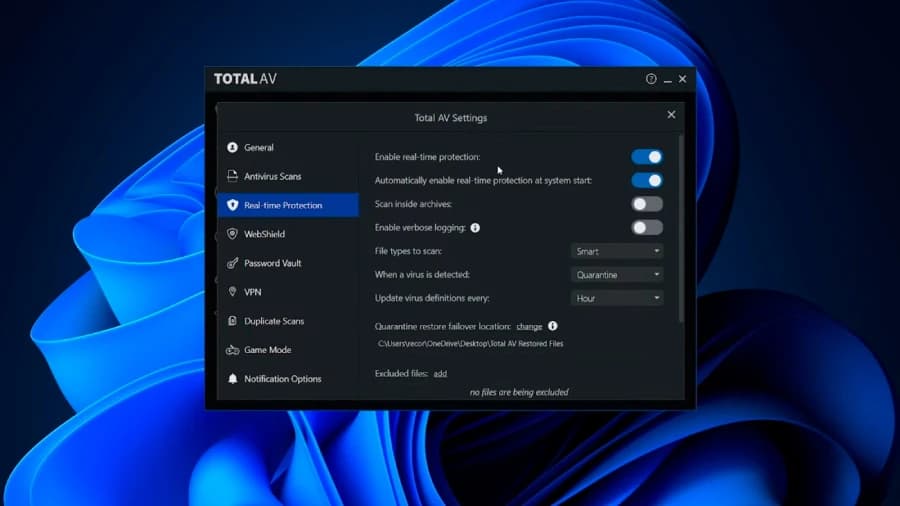Click the change link for quarantine location

point(529,326)
